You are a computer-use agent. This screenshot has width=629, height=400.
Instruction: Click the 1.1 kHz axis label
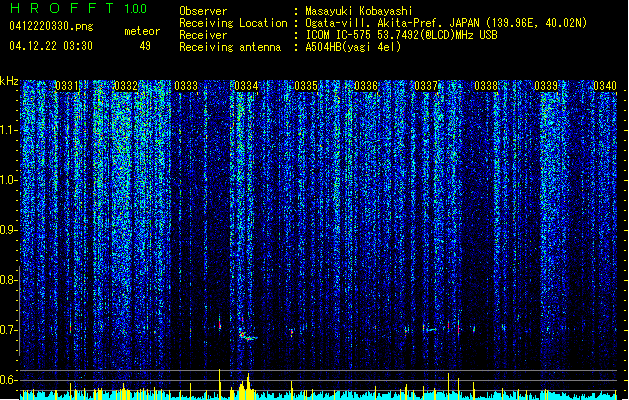coord(9,130)
